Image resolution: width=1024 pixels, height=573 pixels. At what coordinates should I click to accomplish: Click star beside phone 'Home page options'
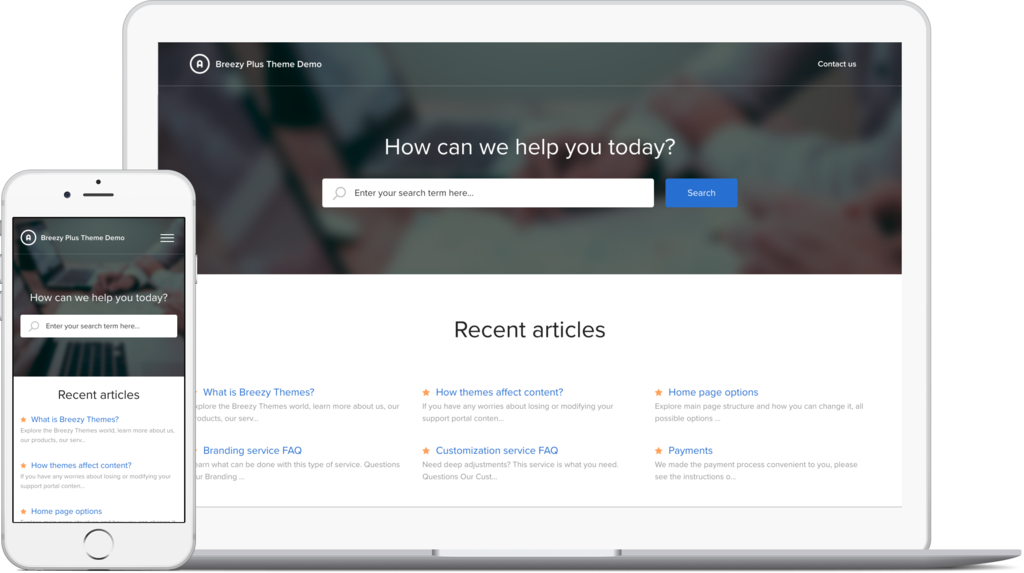[24, 512]
